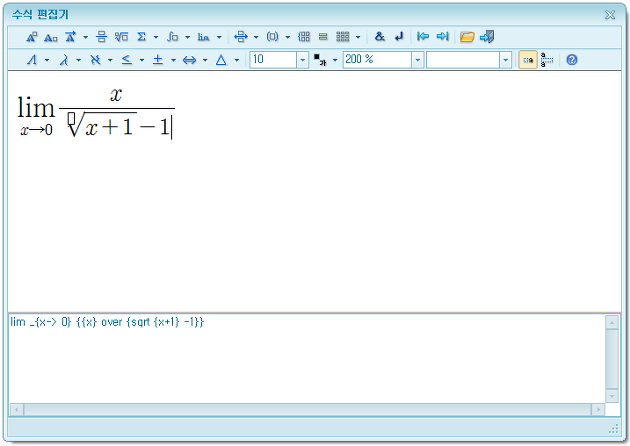Image resolution: width=630 pixels, height=446 pixels.
Task: Click the line break (return arrow) icon
Action: tap(399, 37)
